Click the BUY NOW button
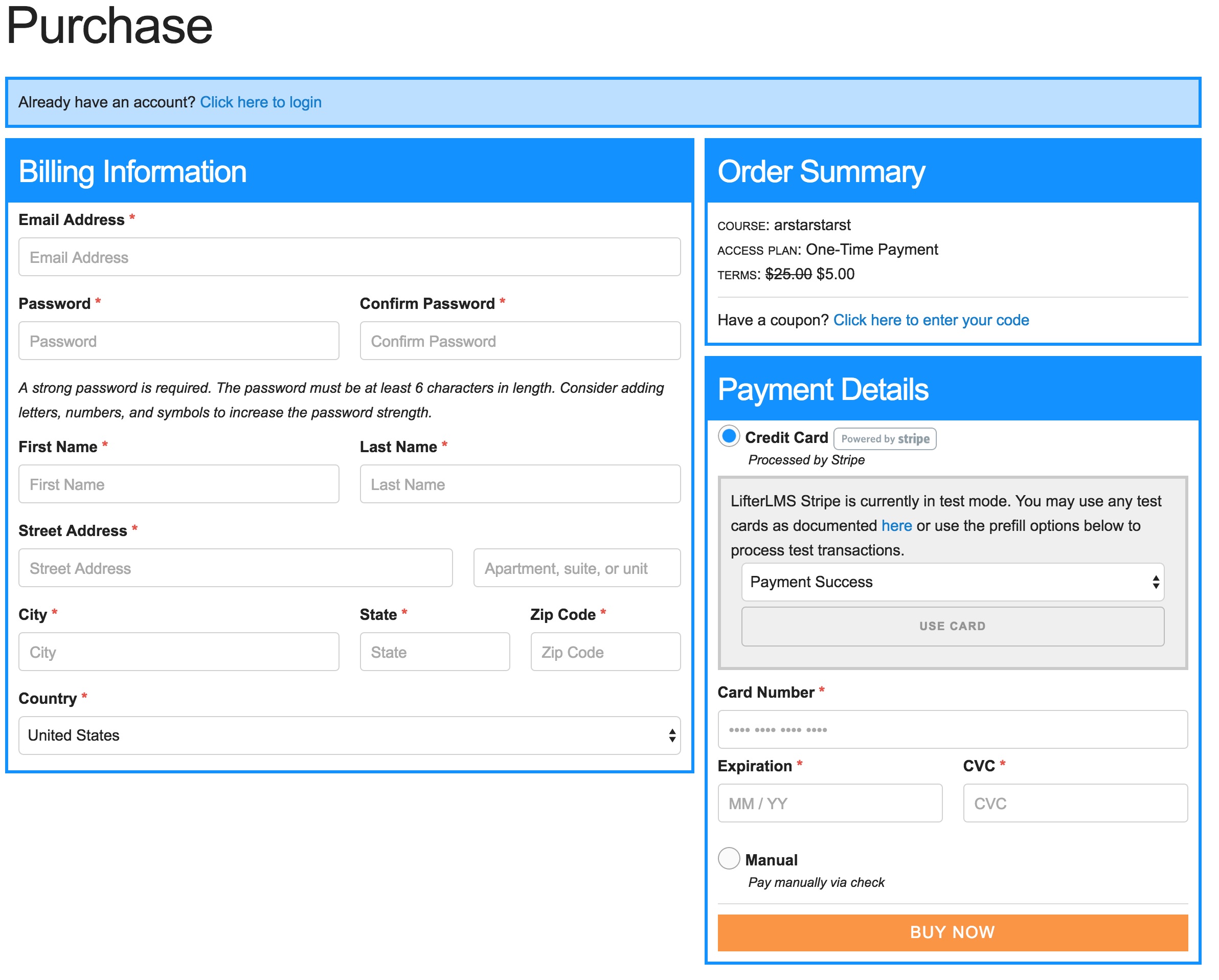Viewport: 1219px width, 980px height. (952, 932)
